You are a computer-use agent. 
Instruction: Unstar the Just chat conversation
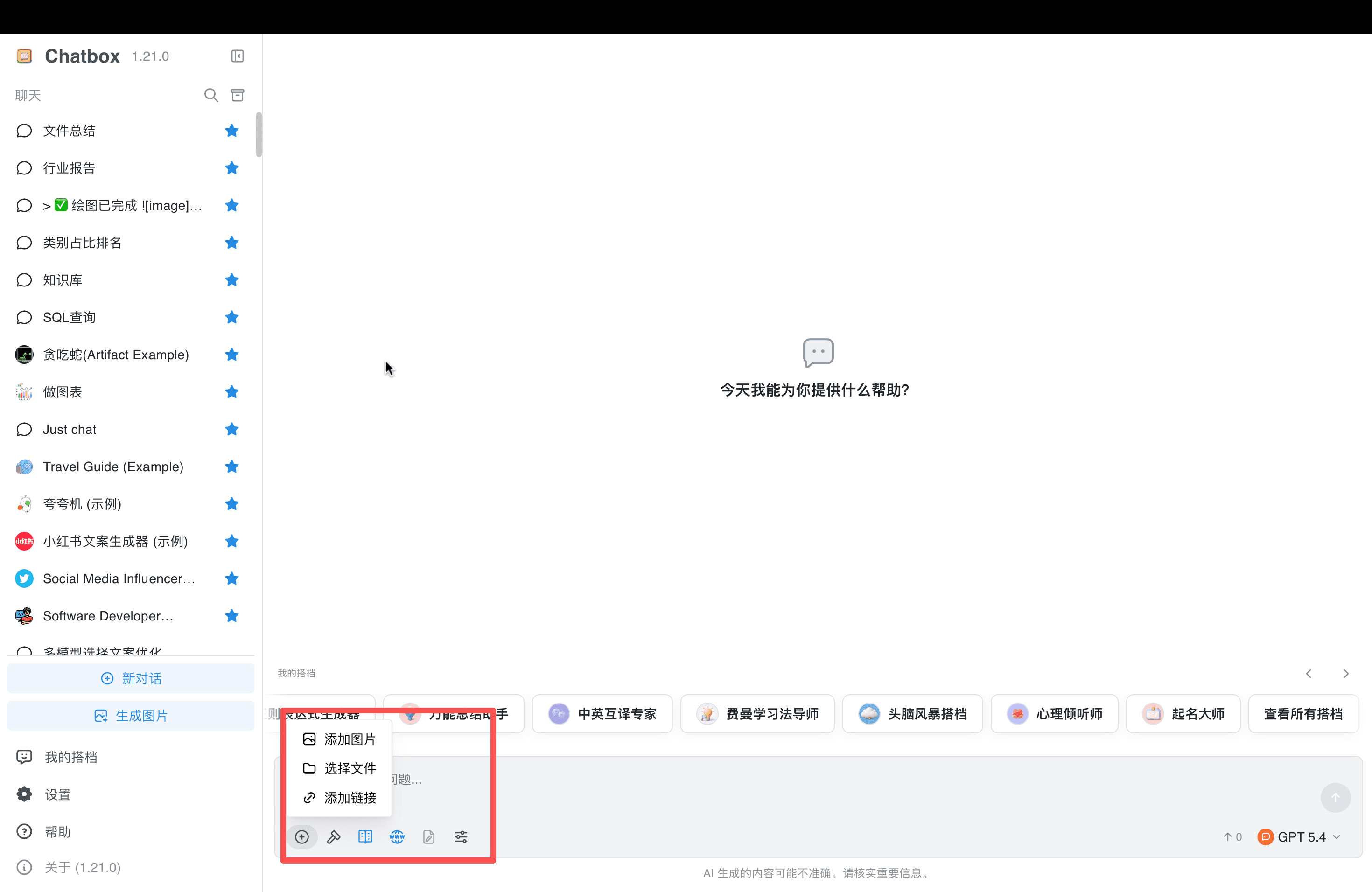(232, 429)
